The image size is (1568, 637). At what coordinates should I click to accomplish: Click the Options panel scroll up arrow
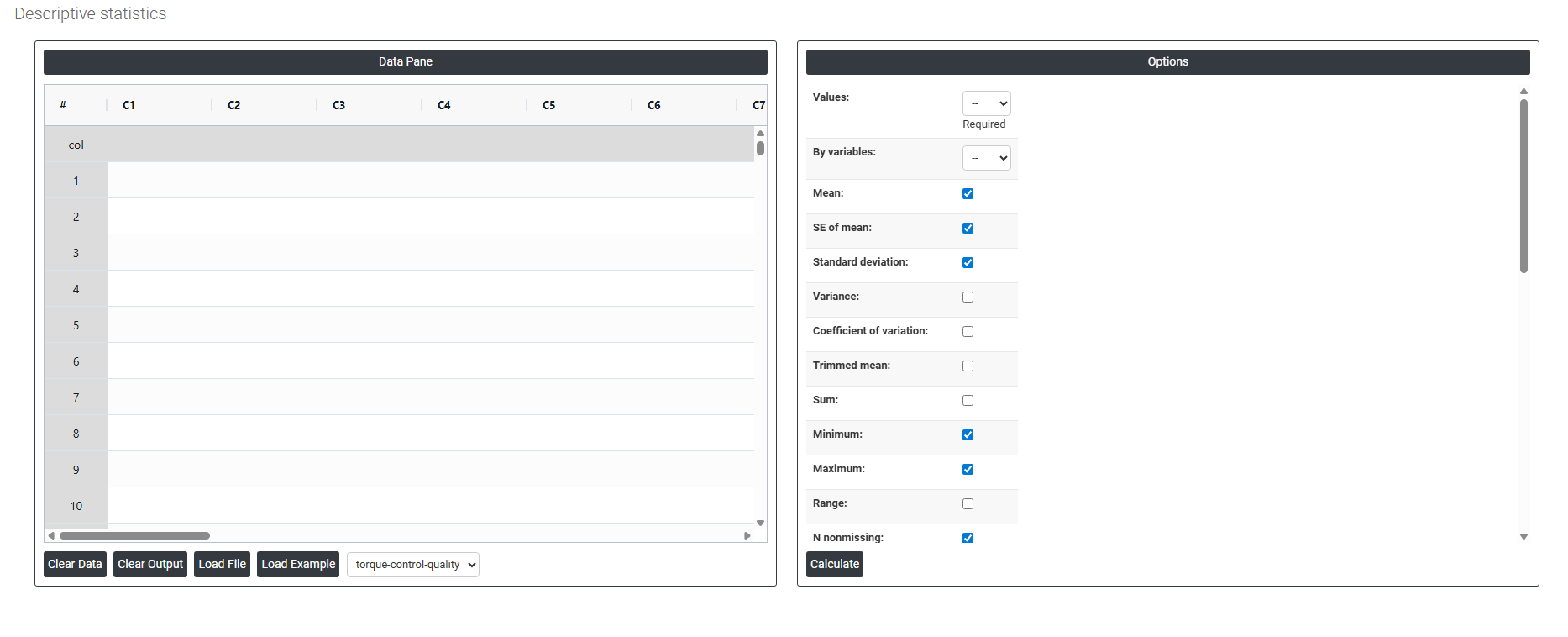[x=1523, y=91]
